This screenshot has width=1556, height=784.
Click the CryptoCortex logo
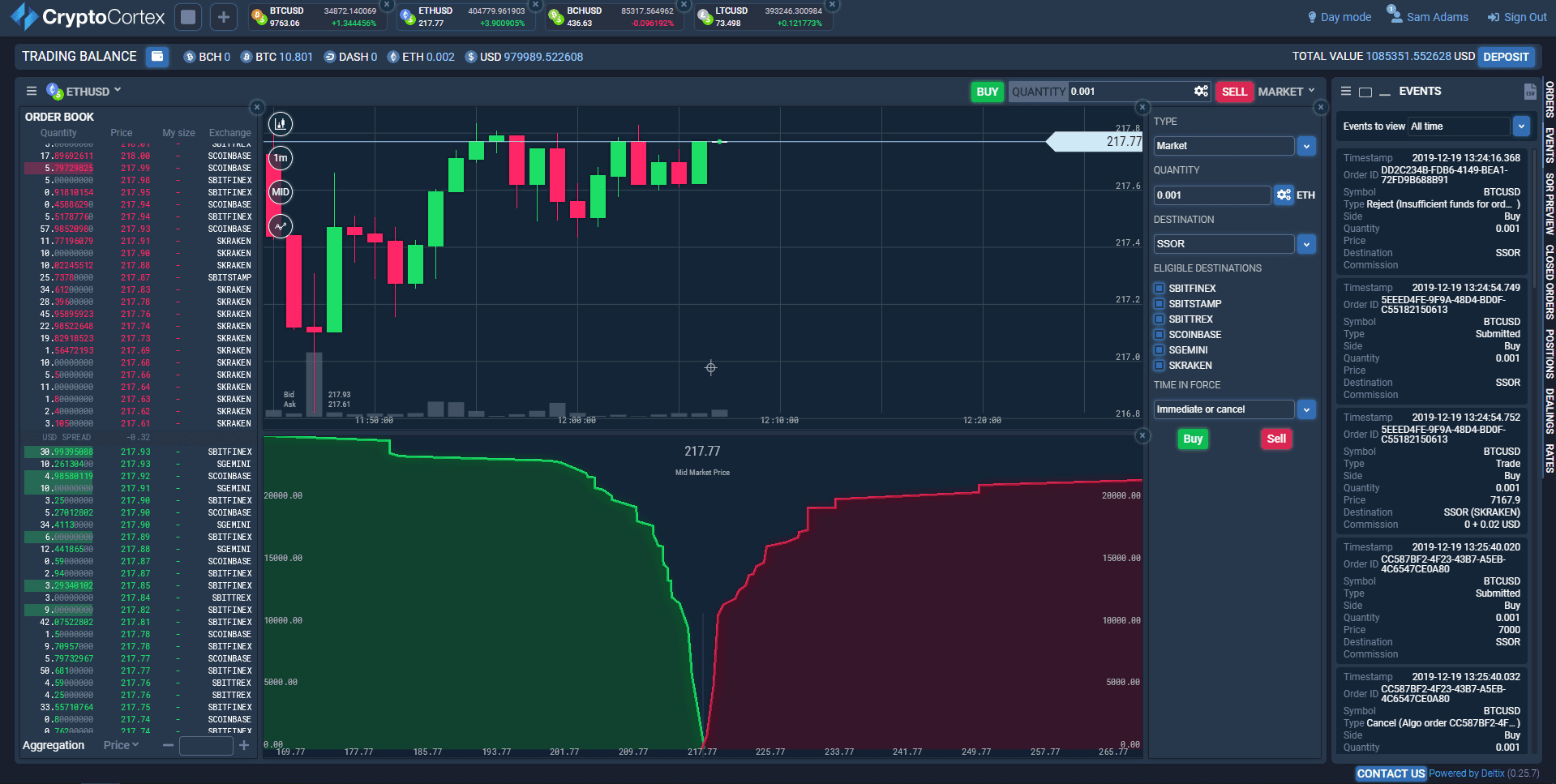[x=88, y=16]
